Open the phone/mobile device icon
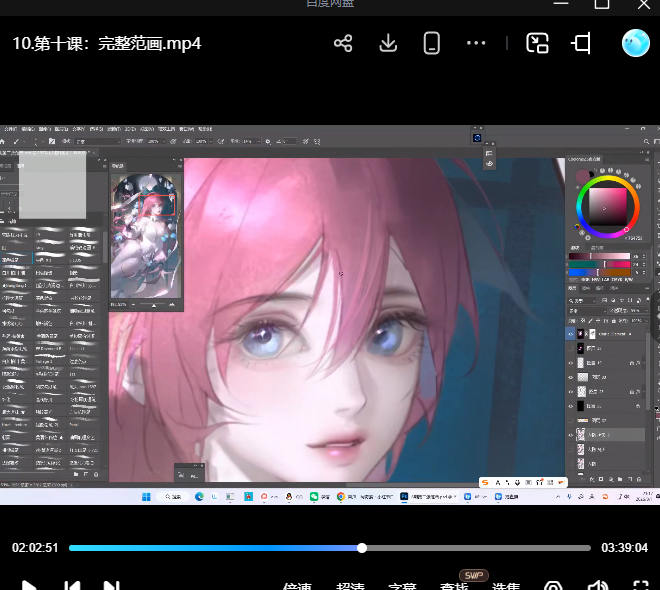This screenshot has width=660, height=590. [x=432, y=43]
